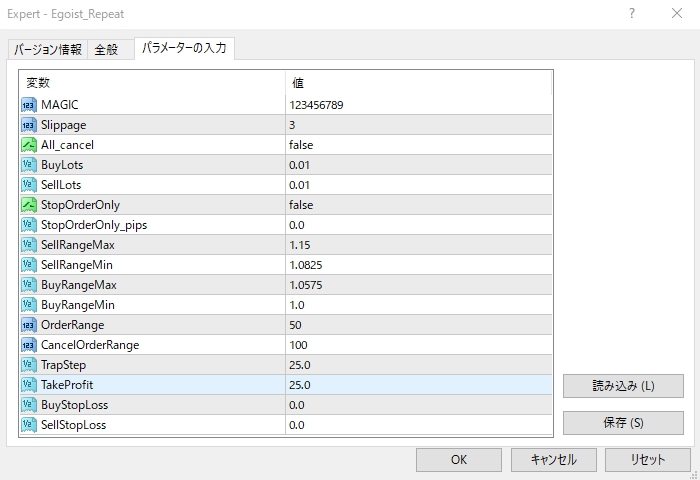The width and height of the screenshot is (700, 480).
Task: Click the double-type icon beside TrapStep
Action: pos(28,365)
